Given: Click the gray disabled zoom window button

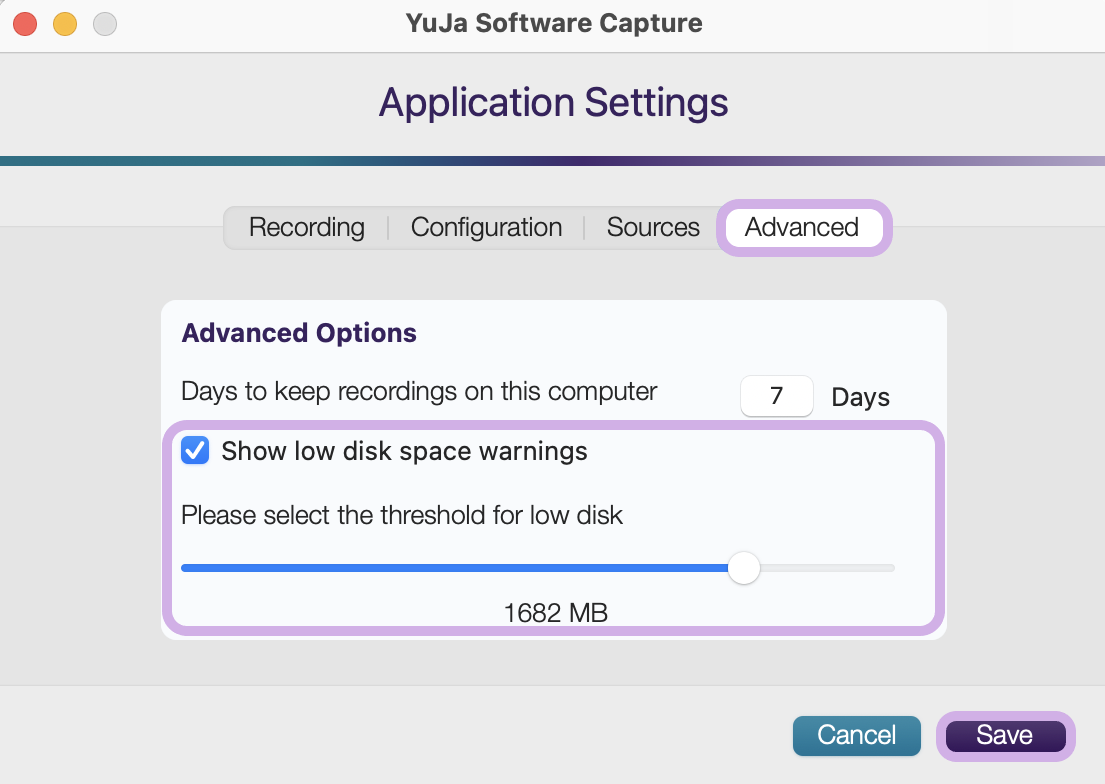Looking at the screenshot, I should 105,24.
